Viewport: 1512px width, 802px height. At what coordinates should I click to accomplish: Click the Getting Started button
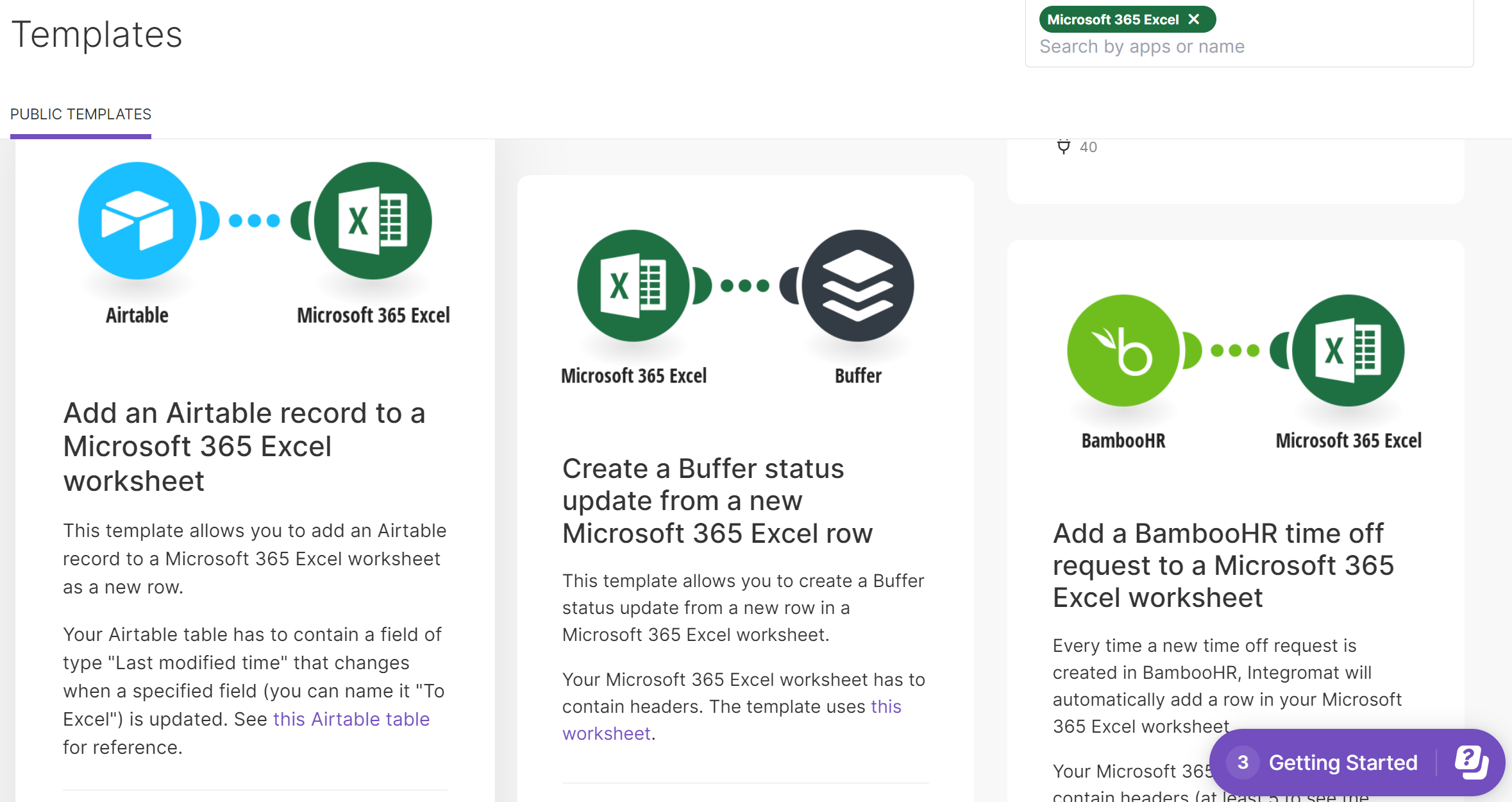(1343, 762)
